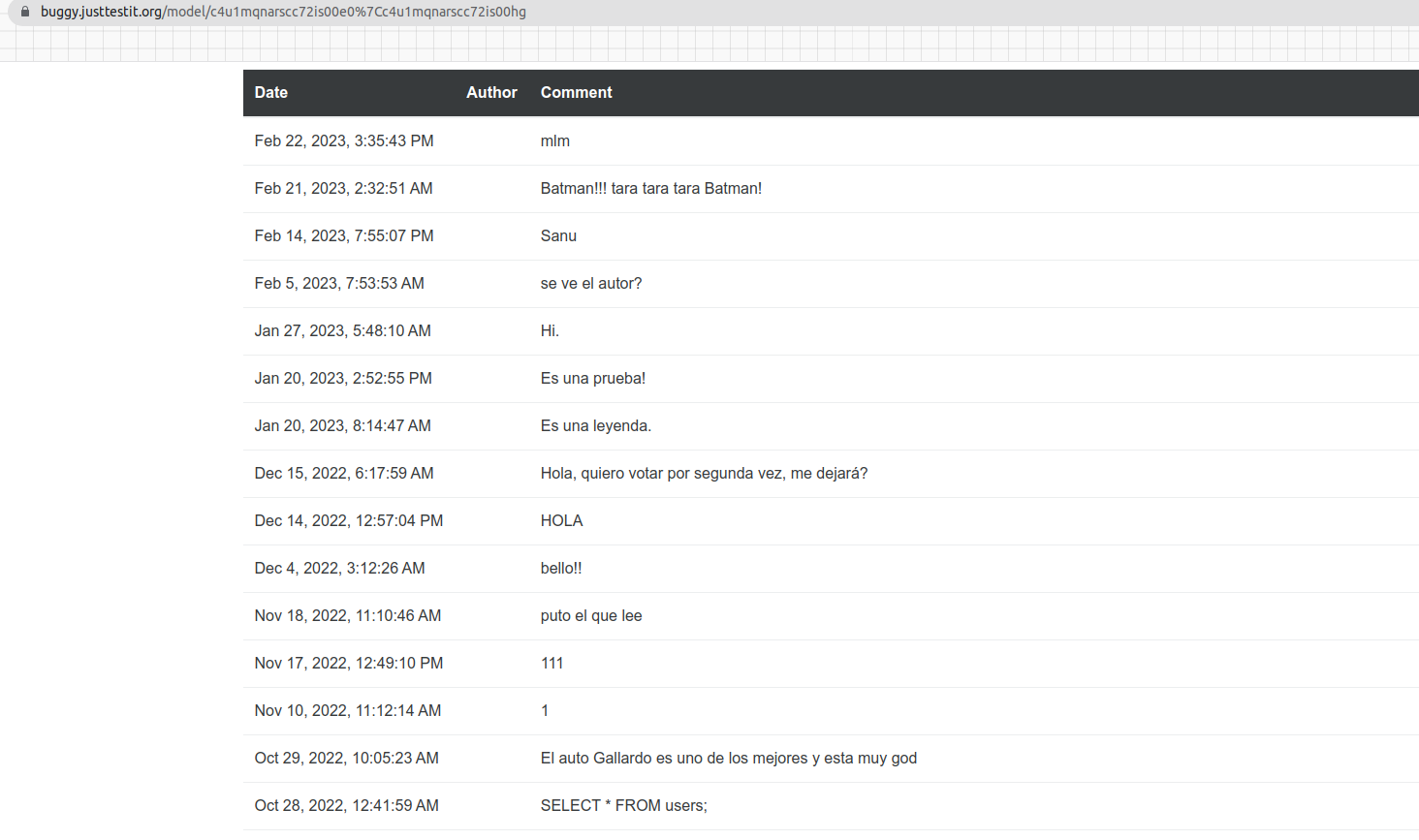Click the 'bello!!' comment row
1419x840 pixels.
(x=561, y=568)
